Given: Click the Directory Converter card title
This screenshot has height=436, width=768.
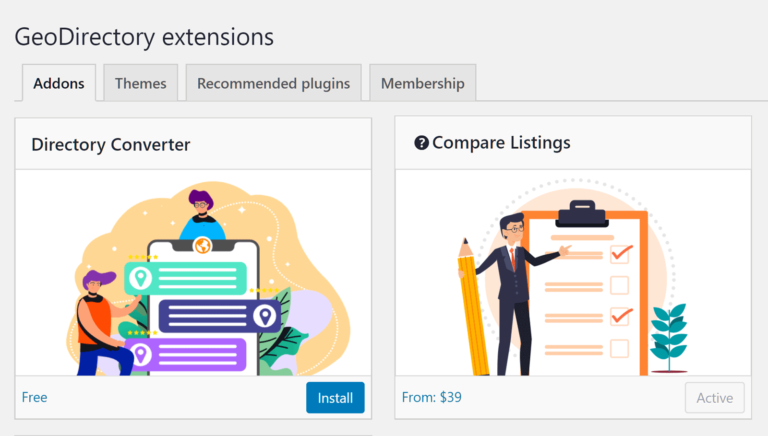Looking at the screenshot, I should coord(110,145).
